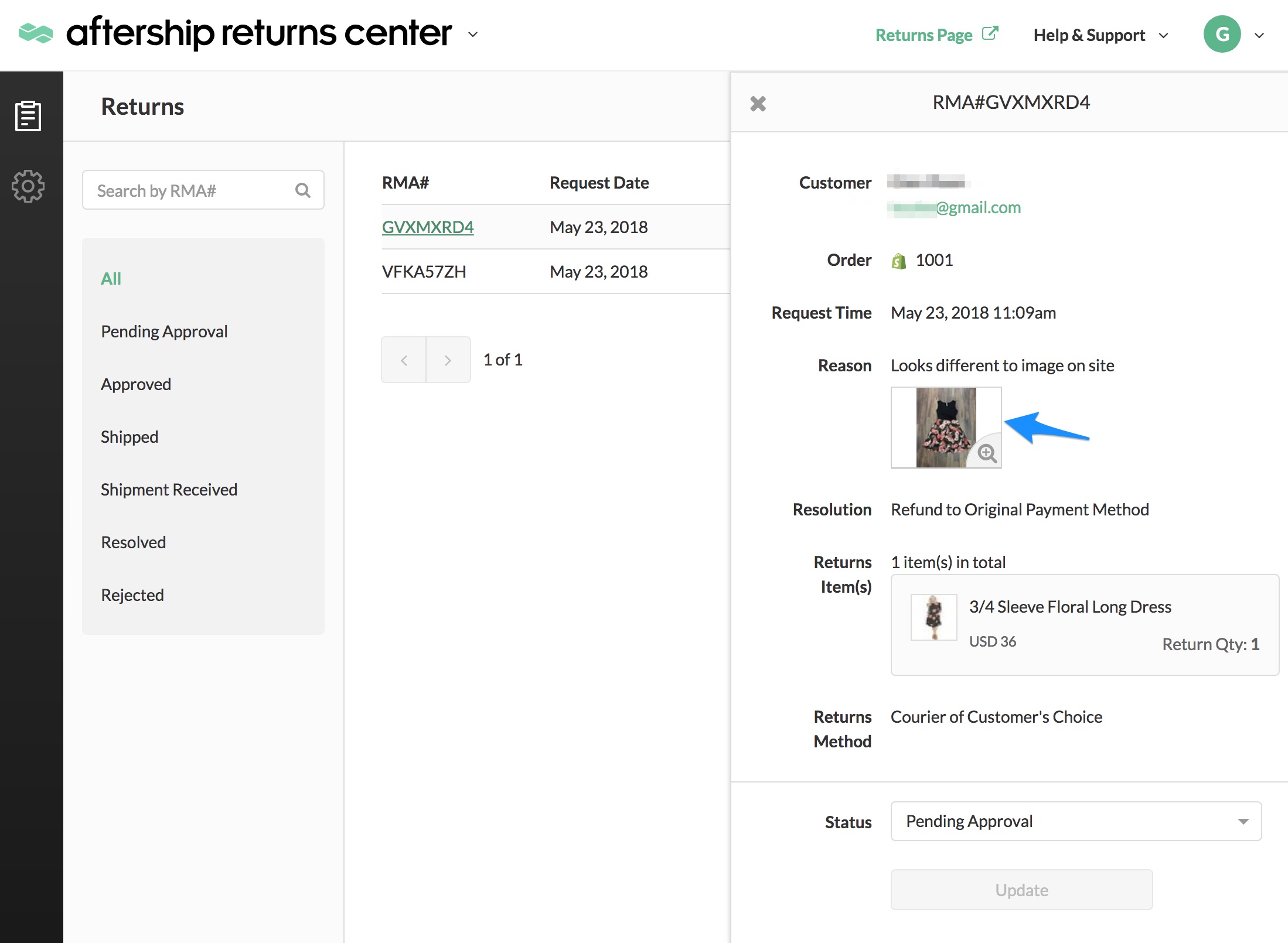The width and height of the screenshot is (1288, 943).
Task: Open the Status dropdown showing Pending Approval
Action: pos(1075,821)
